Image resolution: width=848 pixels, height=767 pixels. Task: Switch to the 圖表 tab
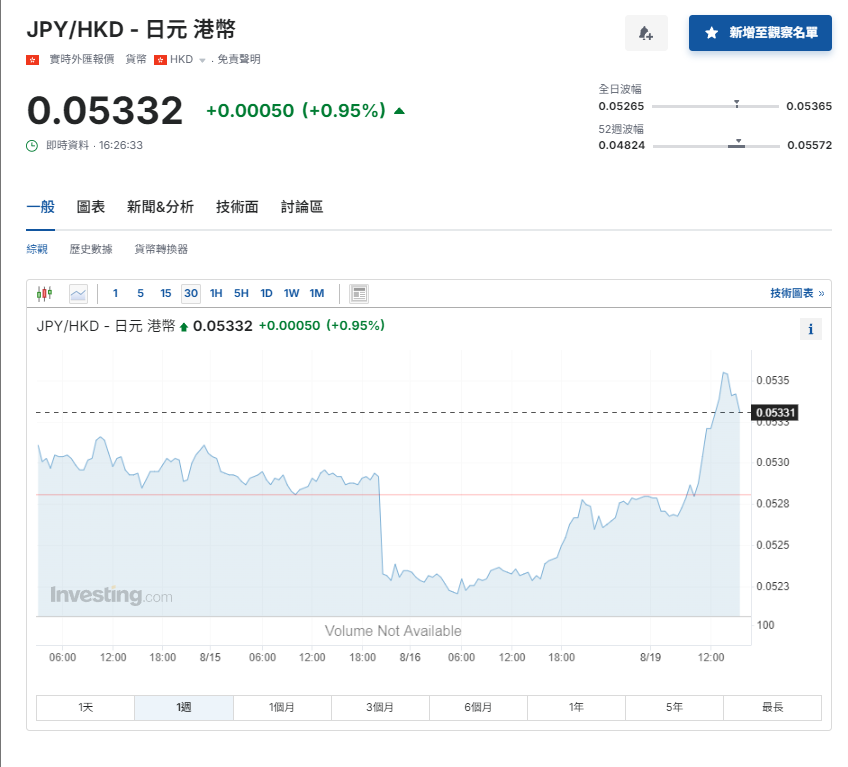click(91, 207)
